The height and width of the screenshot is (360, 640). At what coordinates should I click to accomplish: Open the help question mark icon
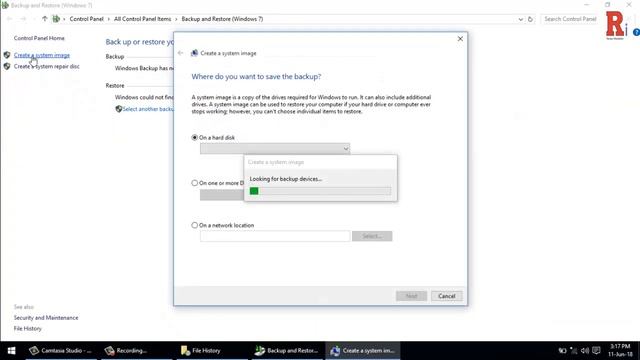(636, 32)
